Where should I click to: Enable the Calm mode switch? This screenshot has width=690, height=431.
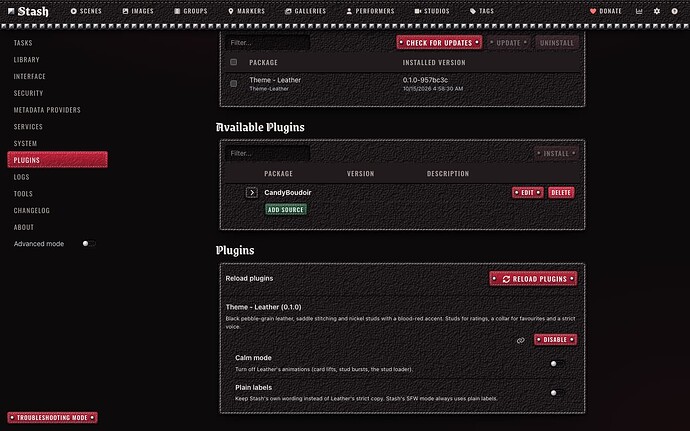(557, 364)
